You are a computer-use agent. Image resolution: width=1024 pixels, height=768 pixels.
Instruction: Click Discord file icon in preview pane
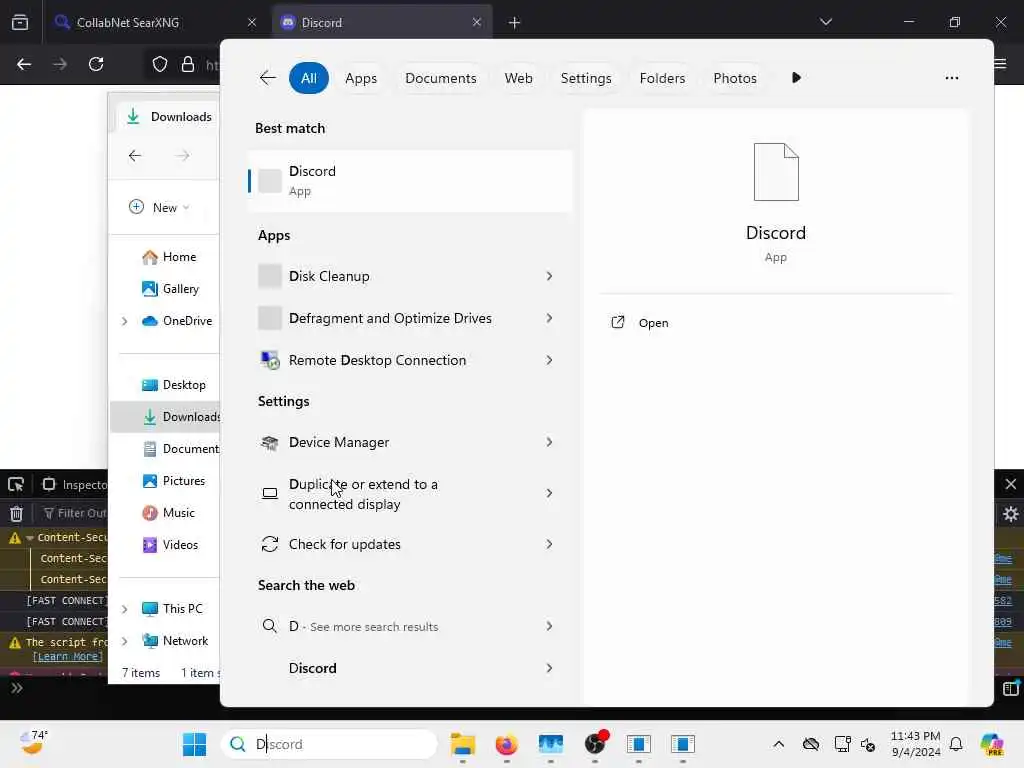coord(776,172)
